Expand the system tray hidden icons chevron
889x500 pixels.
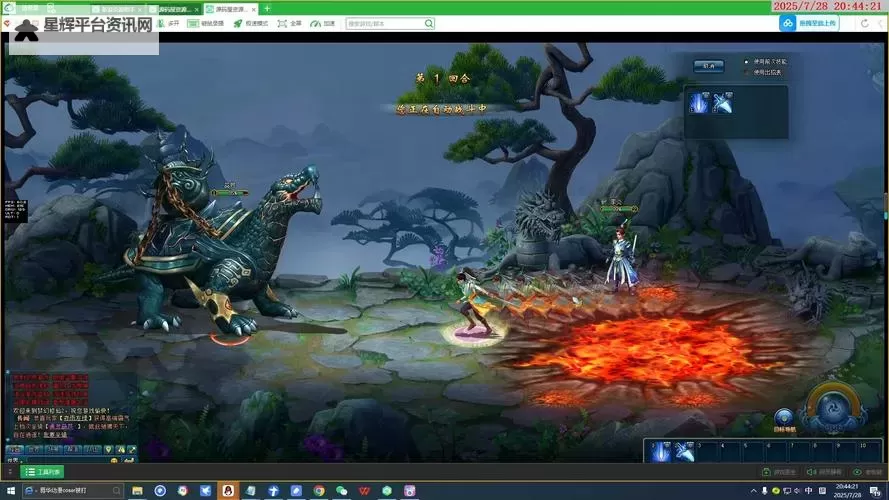(x=753, y=491)
